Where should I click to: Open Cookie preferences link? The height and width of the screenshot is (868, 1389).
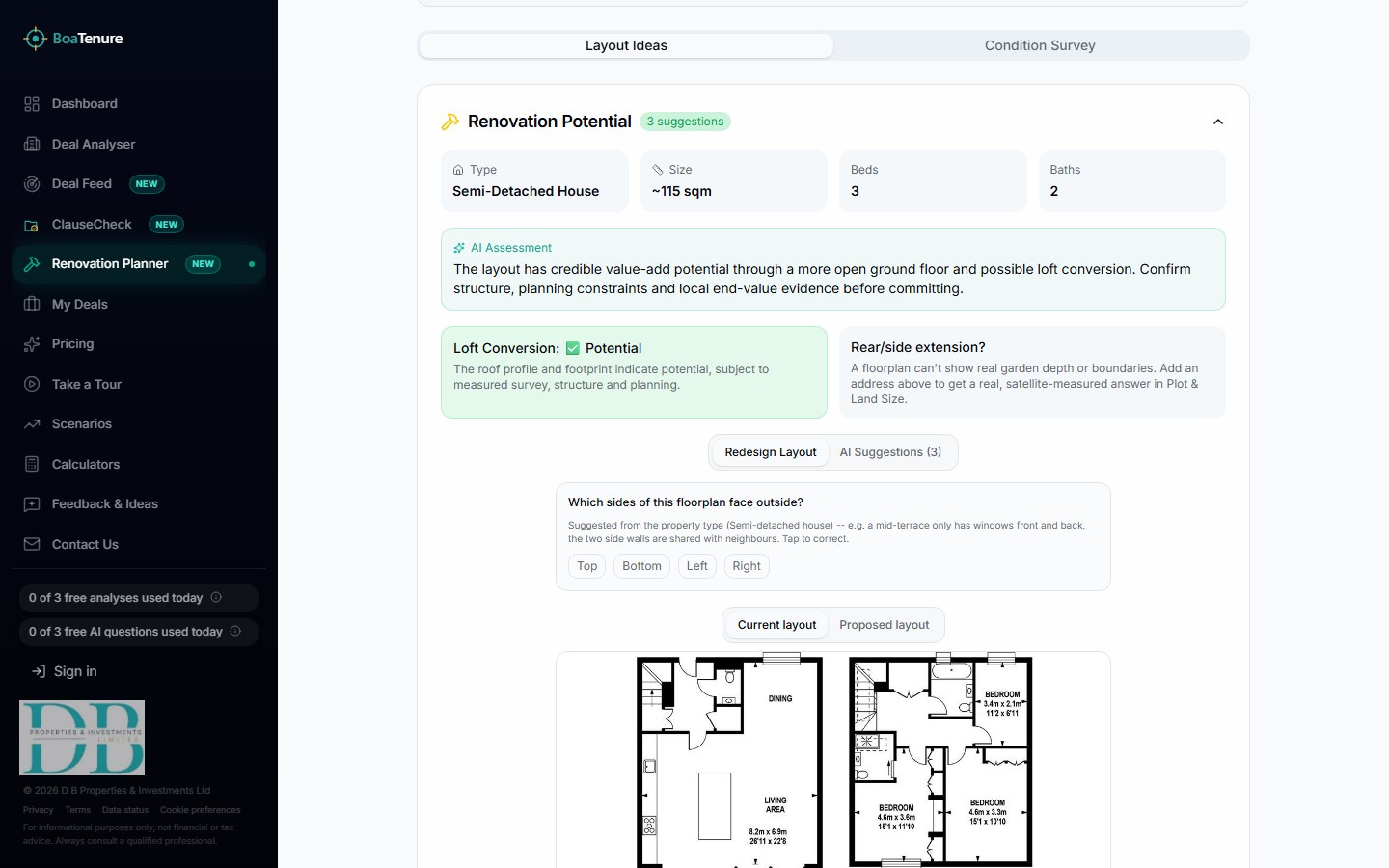[x=201, y=810]
